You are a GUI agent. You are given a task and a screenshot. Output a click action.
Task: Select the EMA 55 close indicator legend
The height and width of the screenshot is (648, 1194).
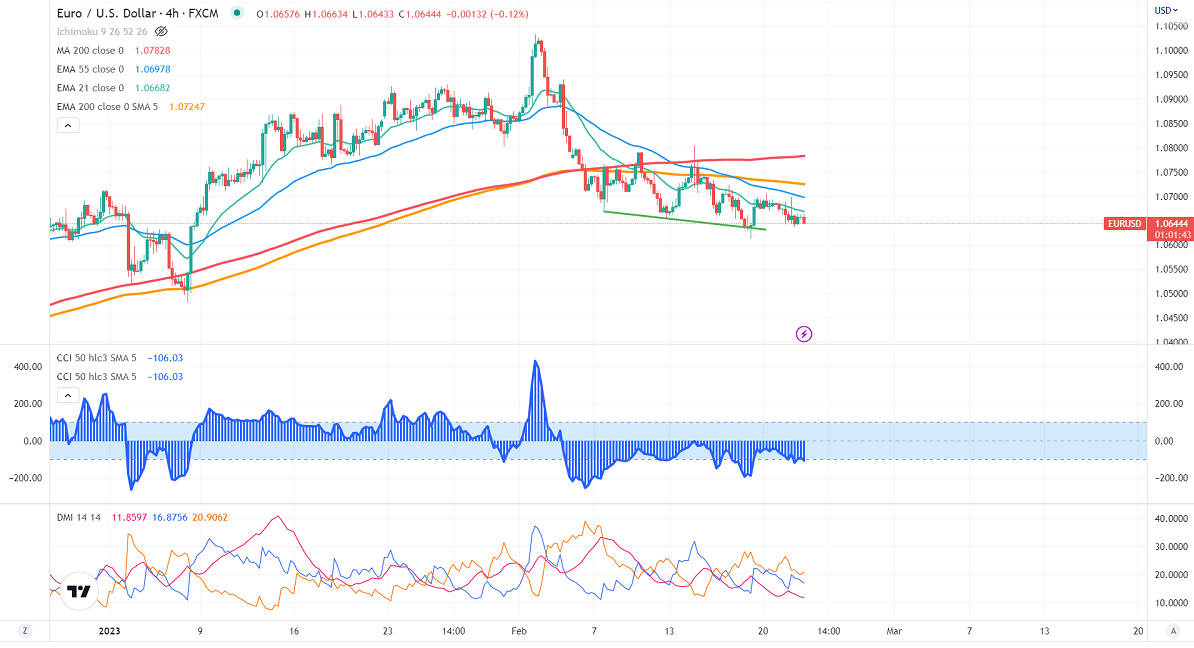click(90, 69)
